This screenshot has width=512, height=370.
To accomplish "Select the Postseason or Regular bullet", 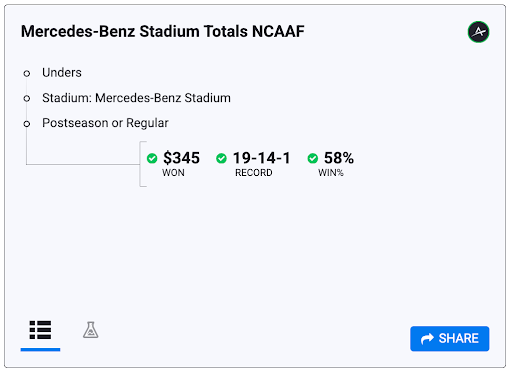I will tap(27, 124).
